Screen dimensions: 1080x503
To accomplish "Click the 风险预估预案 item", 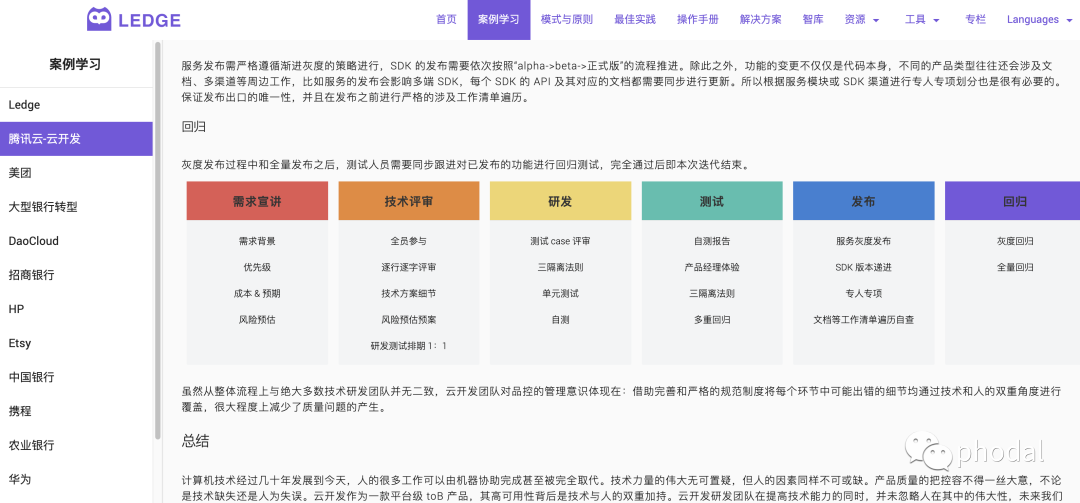I will [x=408, y=320].
